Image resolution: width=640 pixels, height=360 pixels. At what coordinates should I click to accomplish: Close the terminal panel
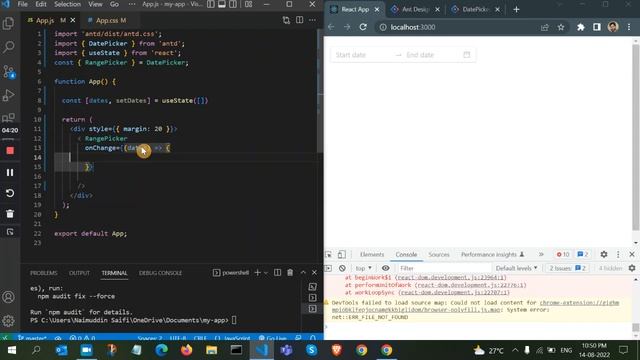pyautogui.click(x=314, y=273)
